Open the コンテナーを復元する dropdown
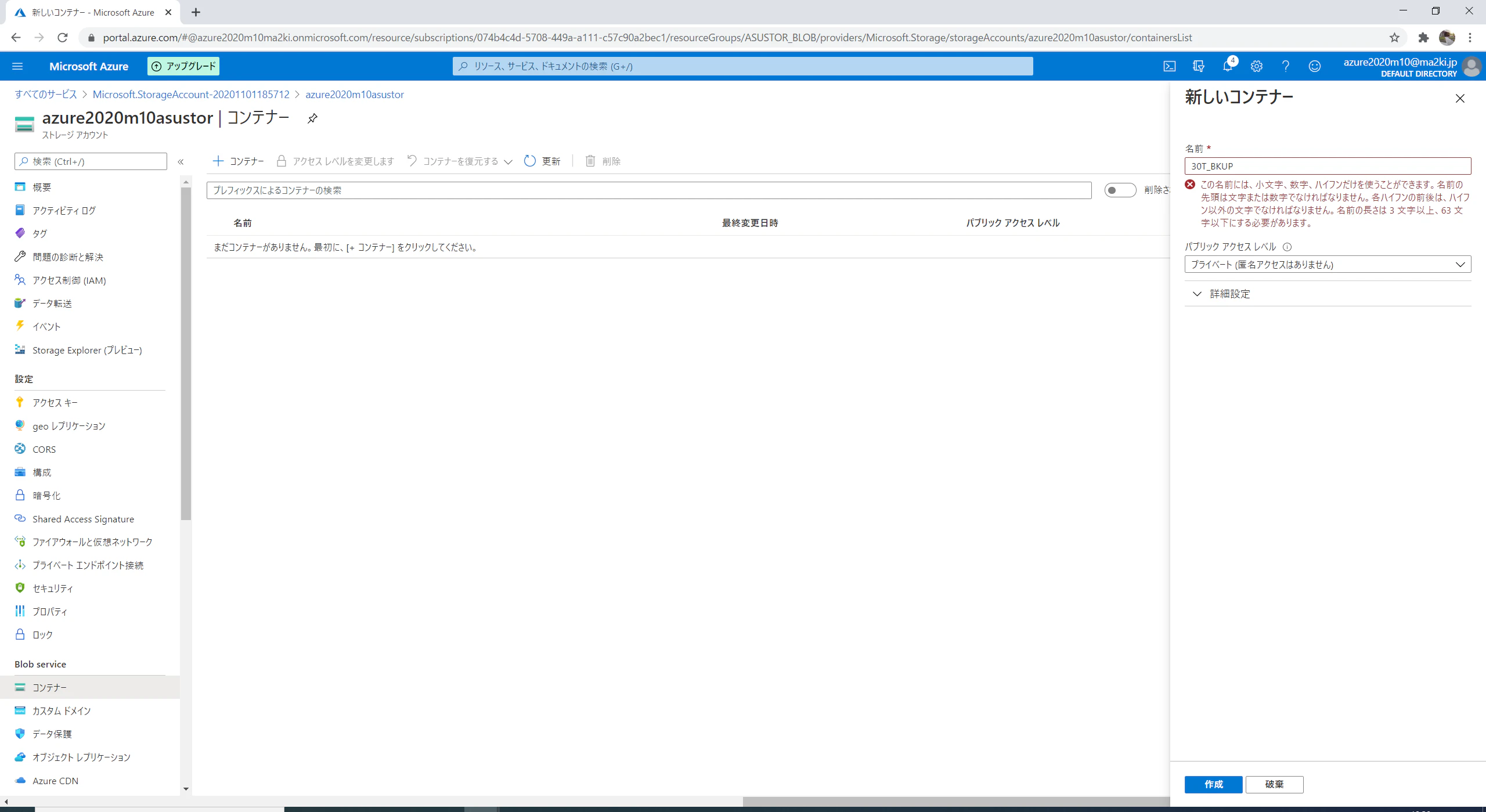Viewport: 1486px width, 812px height. (460, 161)
